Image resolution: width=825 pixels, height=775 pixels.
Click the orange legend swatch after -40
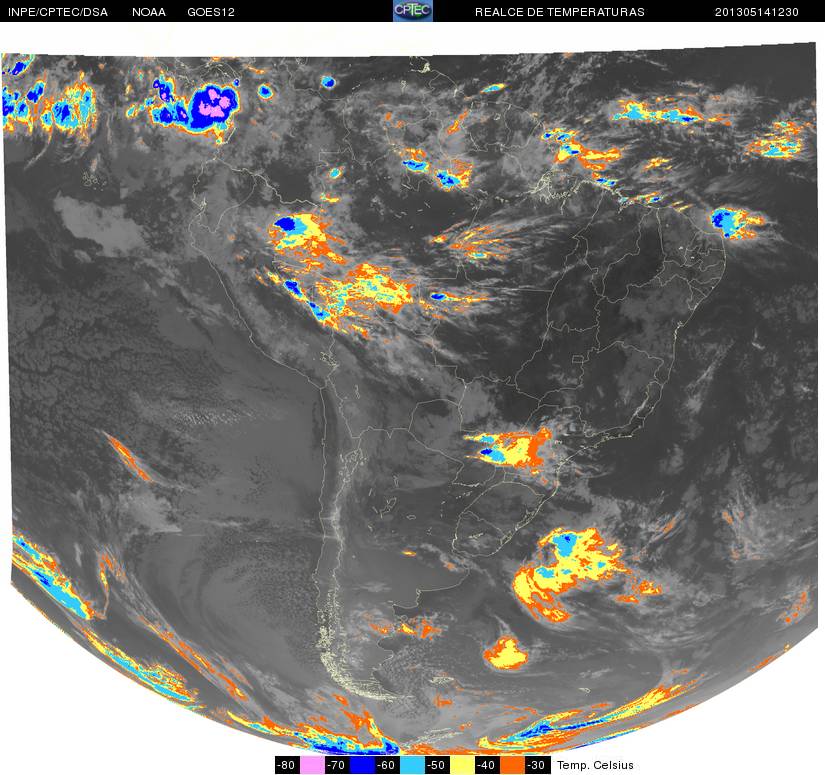[512, 765]
